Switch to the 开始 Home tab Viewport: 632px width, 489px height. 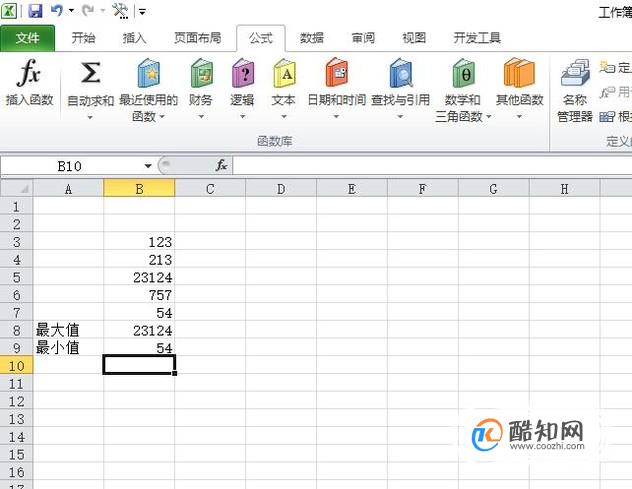click(83, 38)
